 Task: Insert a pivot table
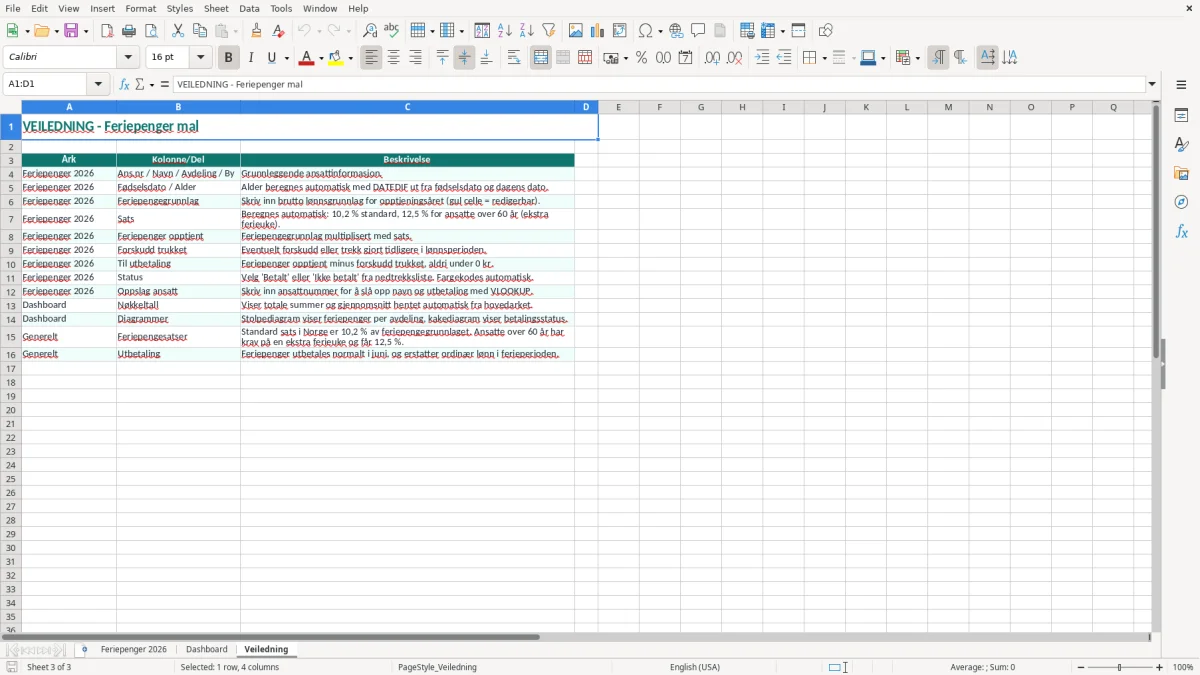click(x=619, y=31)
